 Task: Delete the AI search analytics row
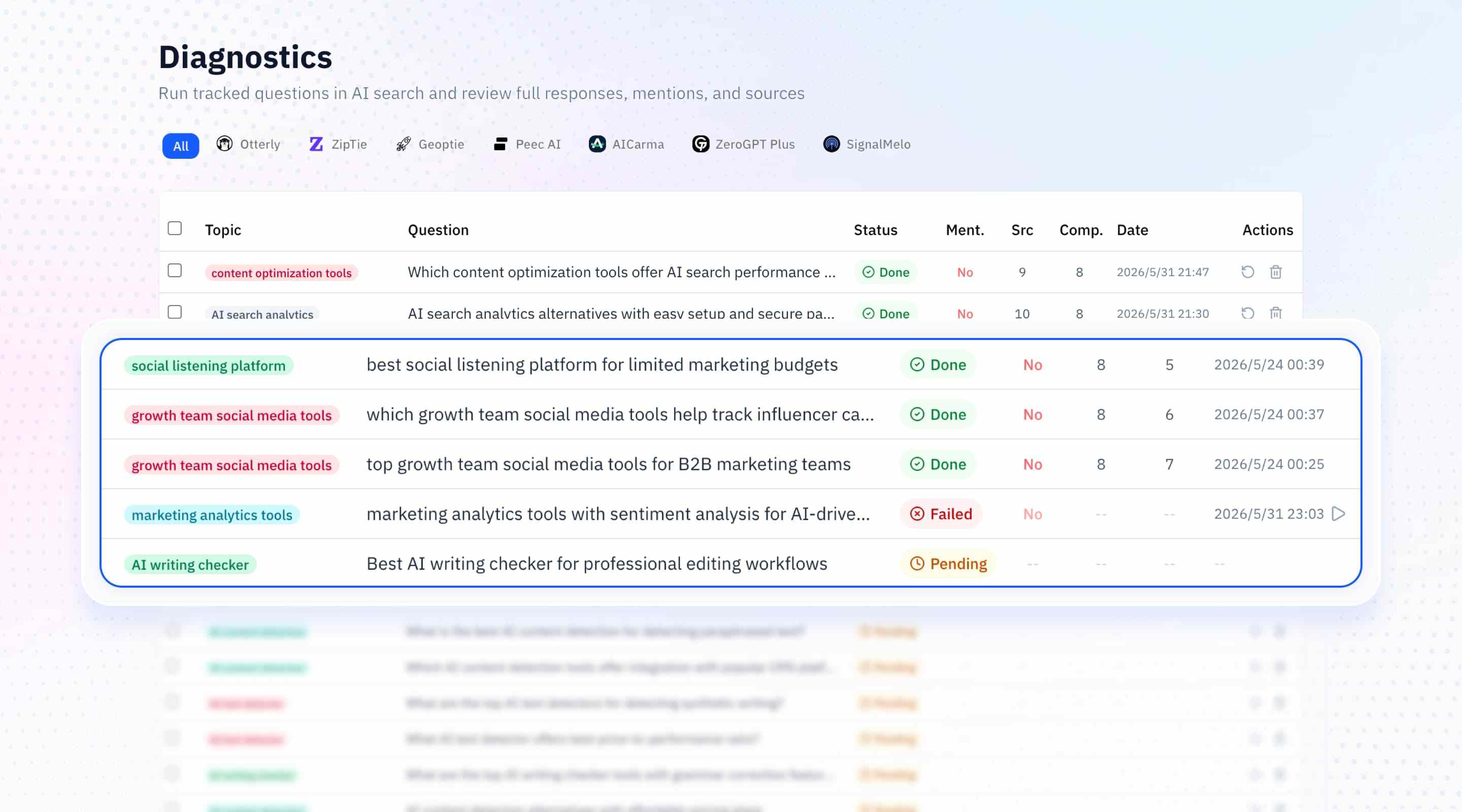point(1276,313)
